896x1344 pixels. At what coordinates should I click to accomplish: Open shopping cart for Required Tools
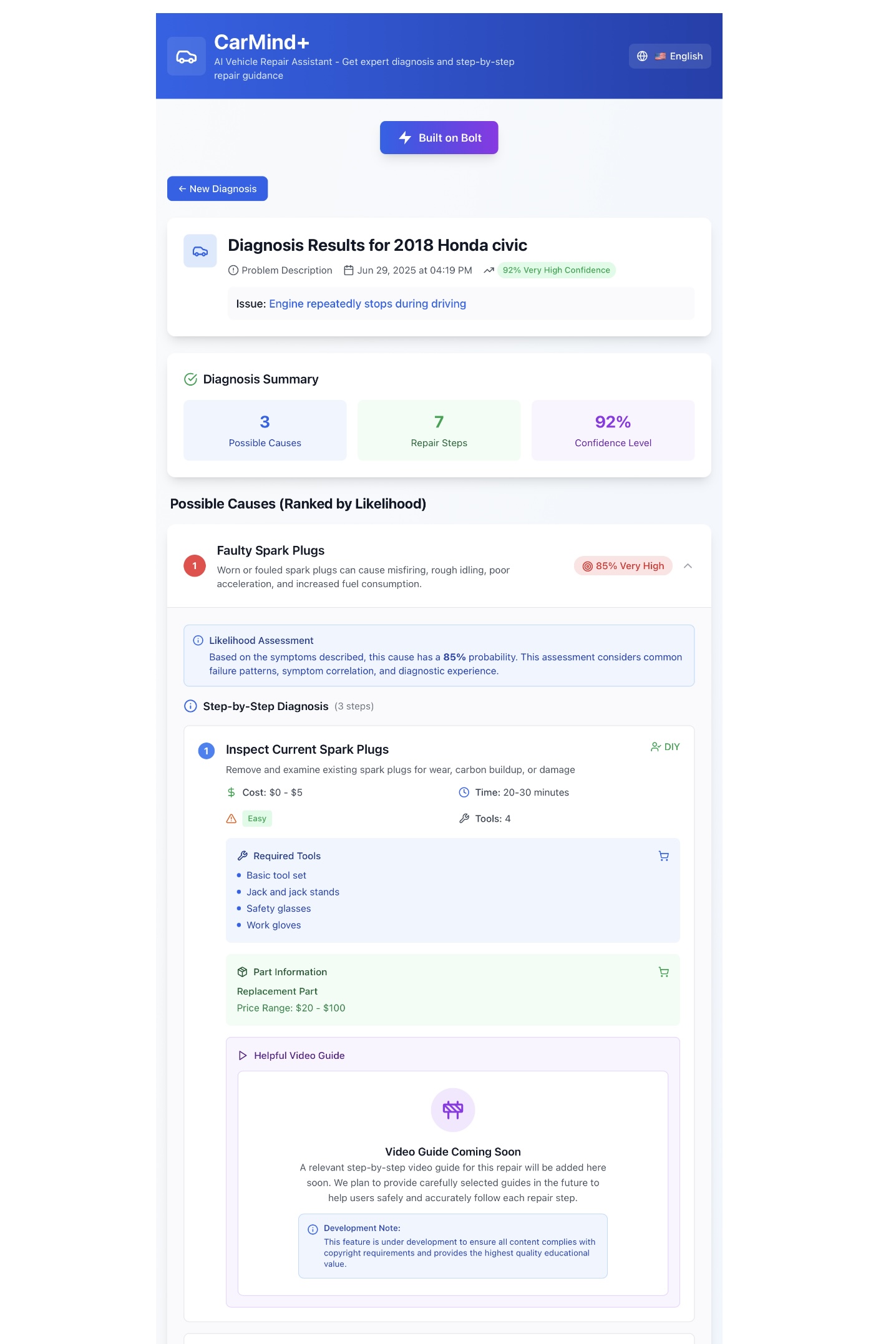[664, 856]
